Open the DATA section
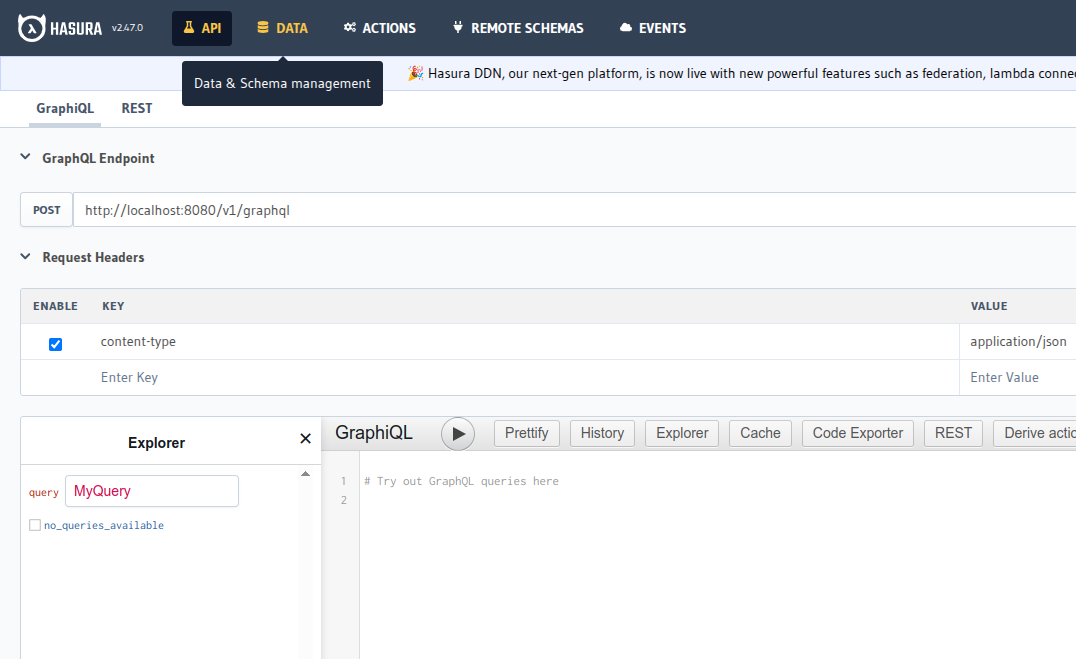Viewport: 1076px width, 659px height. coord(282,28)
